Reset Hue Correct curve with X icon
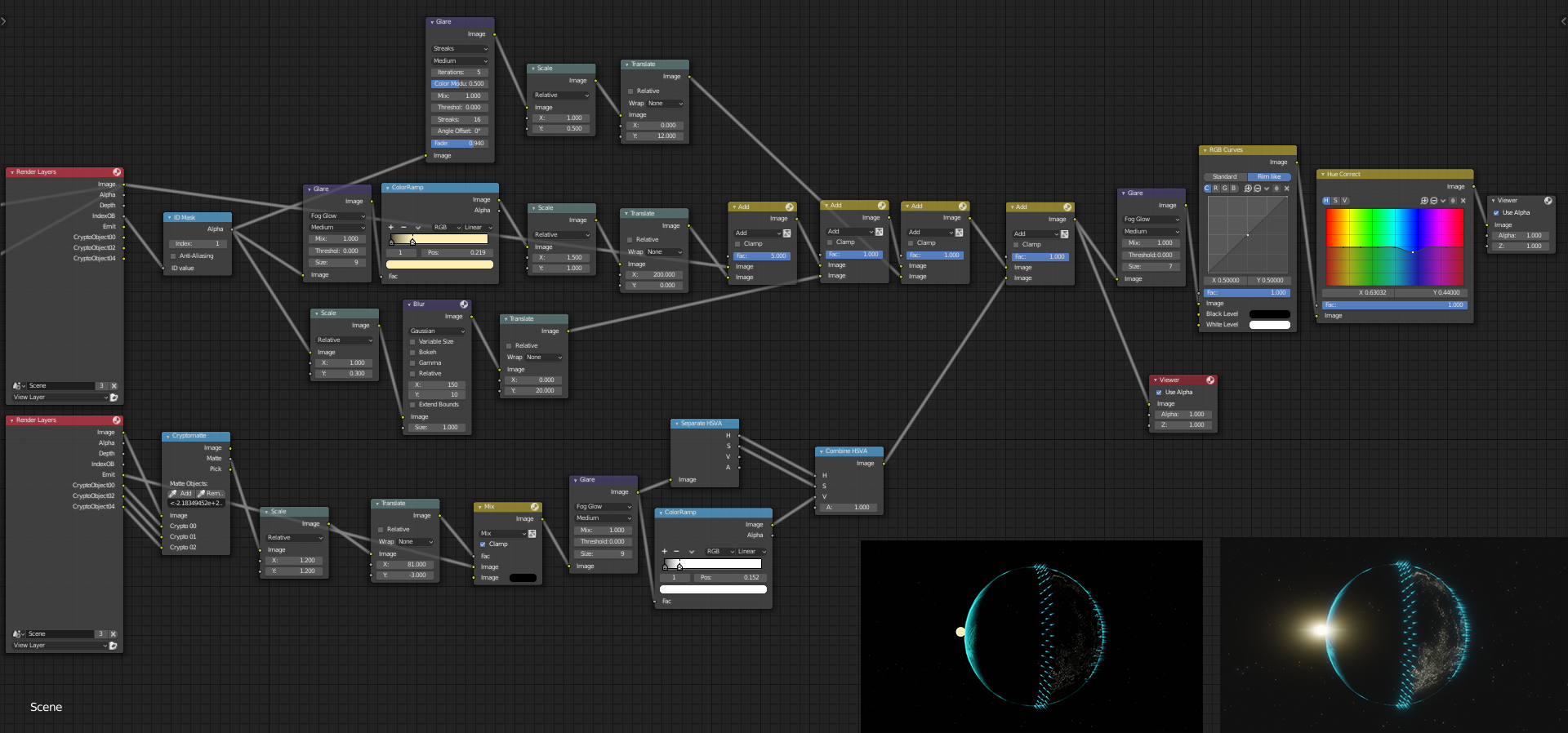Screen dimensions: 1568x733 click(x=1463, y=201)
